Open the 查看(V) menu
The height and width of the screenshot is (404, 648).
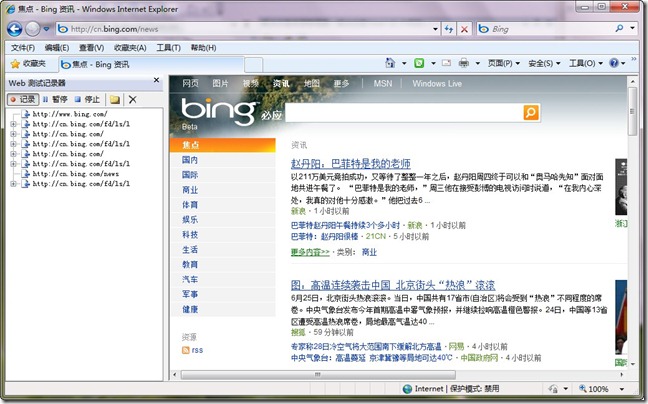91,48
